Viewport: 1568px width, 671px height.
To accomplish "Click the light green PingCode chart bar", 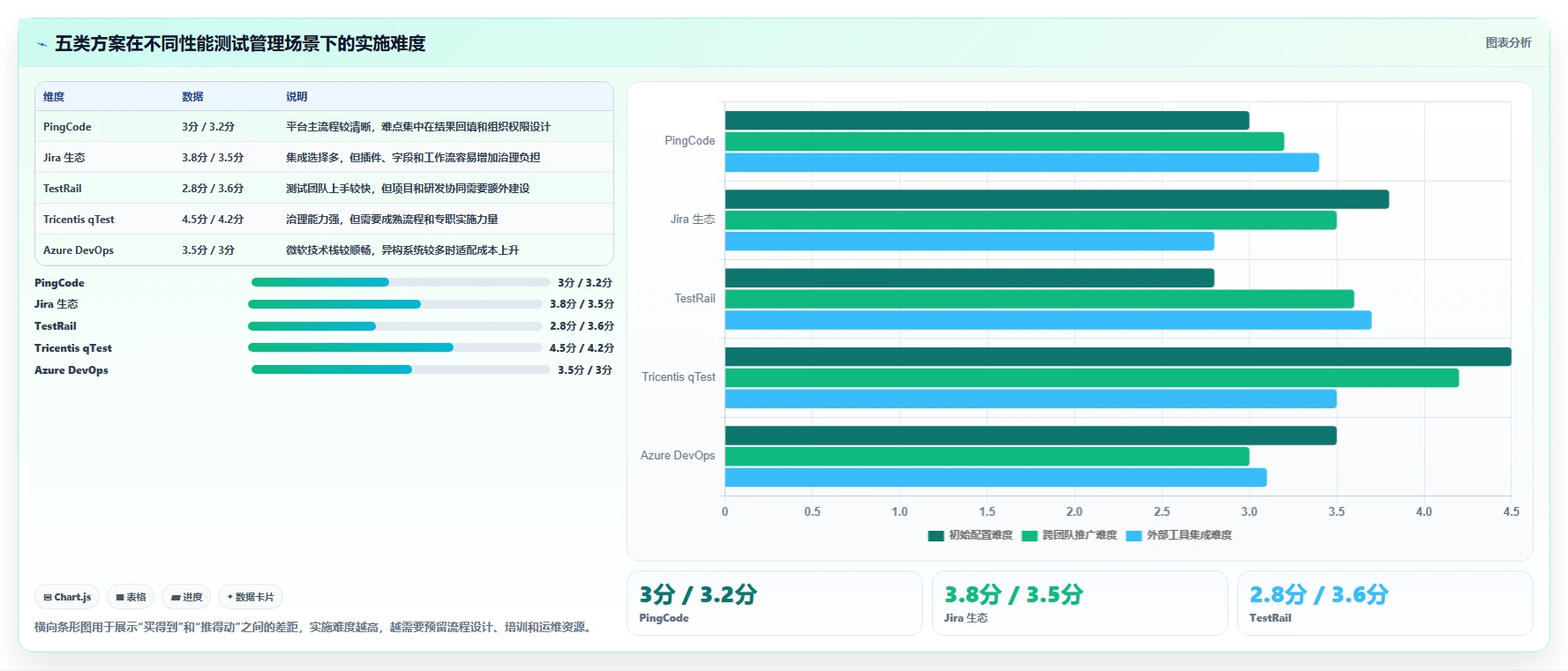I will click(1004, 141).
